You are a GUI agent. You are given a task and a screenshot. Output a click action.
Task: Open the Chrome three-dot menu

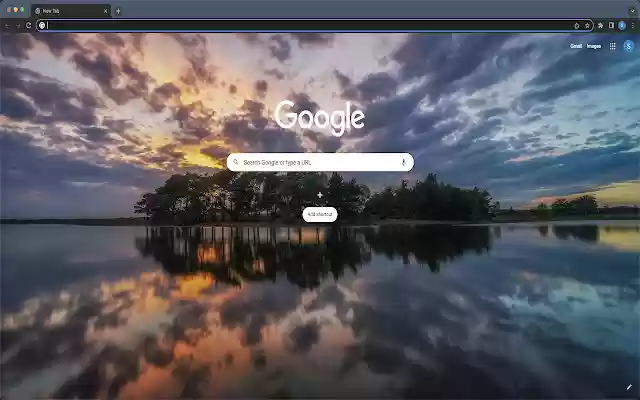point(633,25)
